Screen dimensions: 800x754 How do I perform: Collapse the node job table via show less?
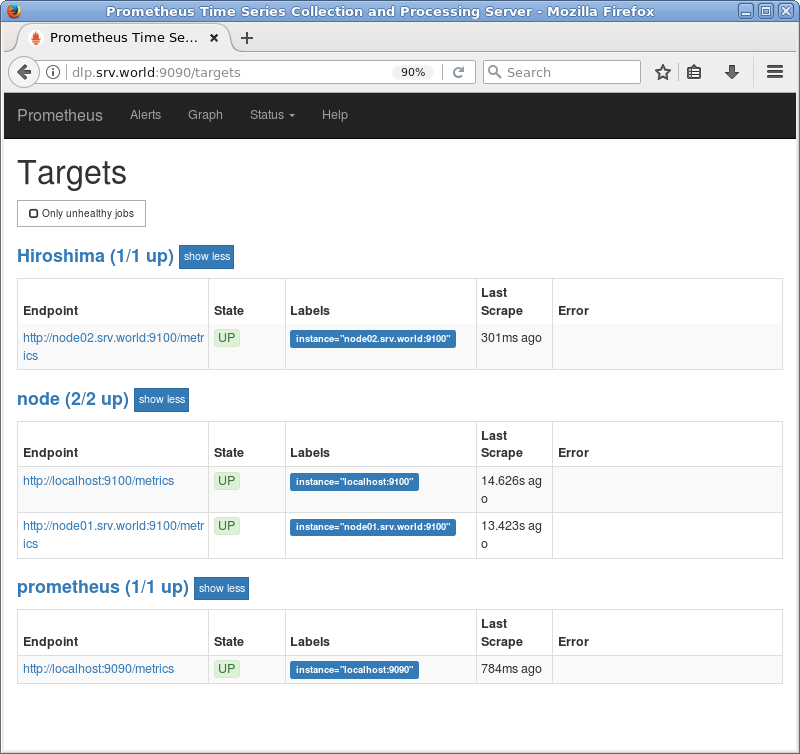161,399
